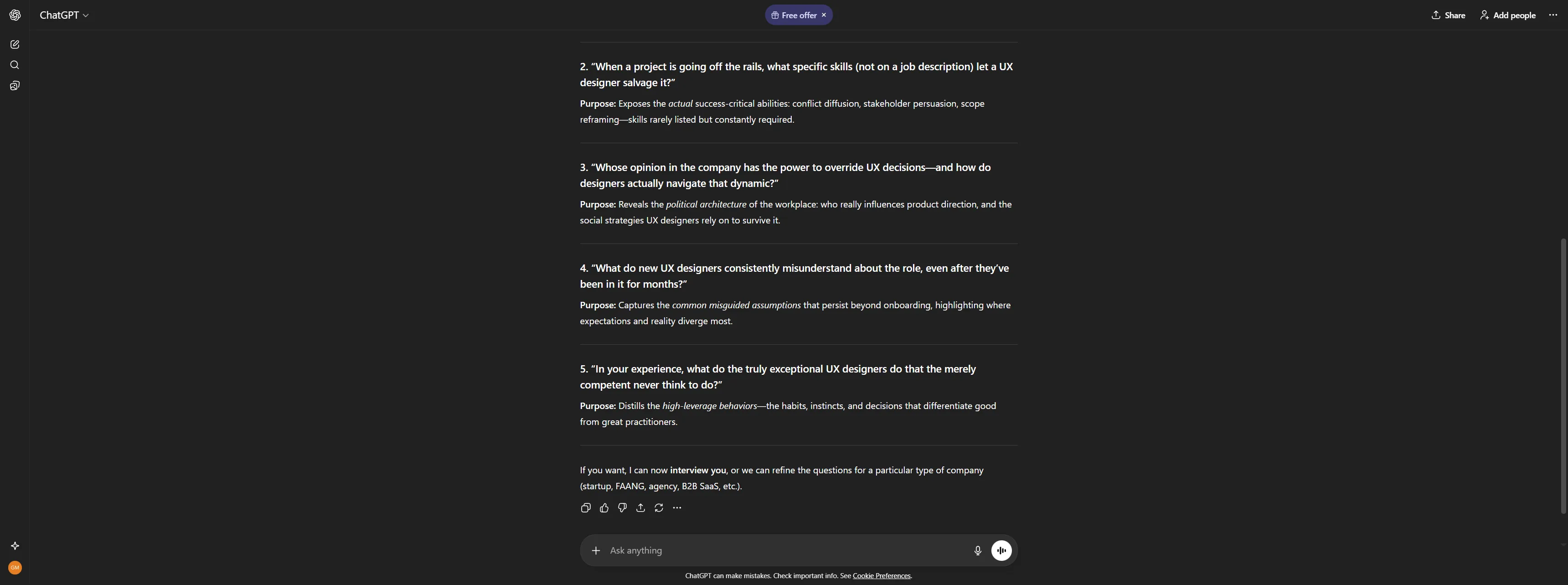Share the response with the upload icon
This screenshot has width=1568, height=585.
[x=640, y=507]
